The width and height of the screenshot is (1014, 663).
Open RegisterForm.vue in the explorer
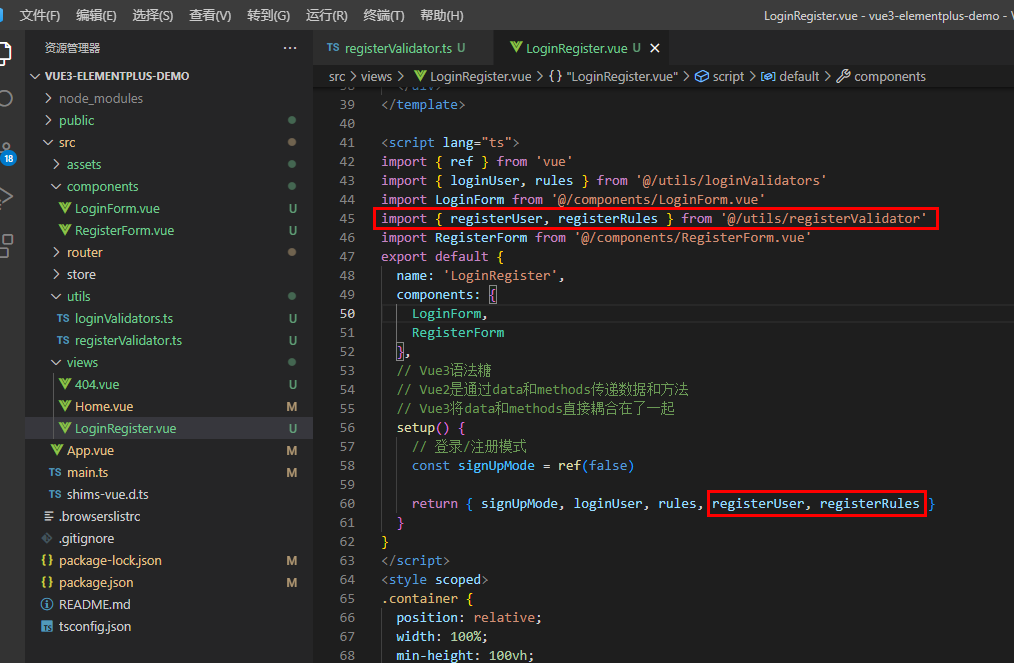tap(124, 230)
